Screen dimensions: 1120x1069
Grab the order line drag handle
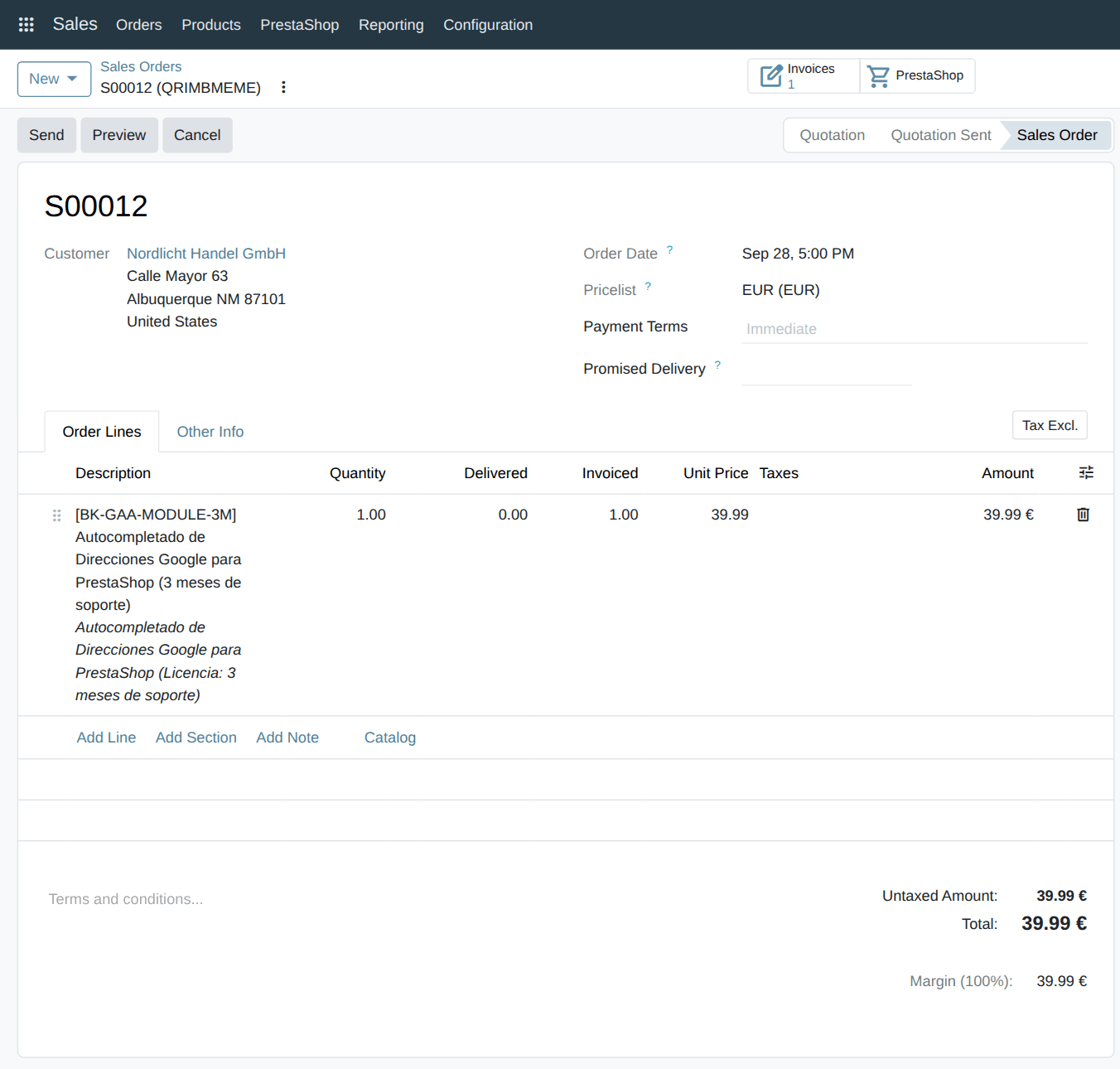pos(57,515)
